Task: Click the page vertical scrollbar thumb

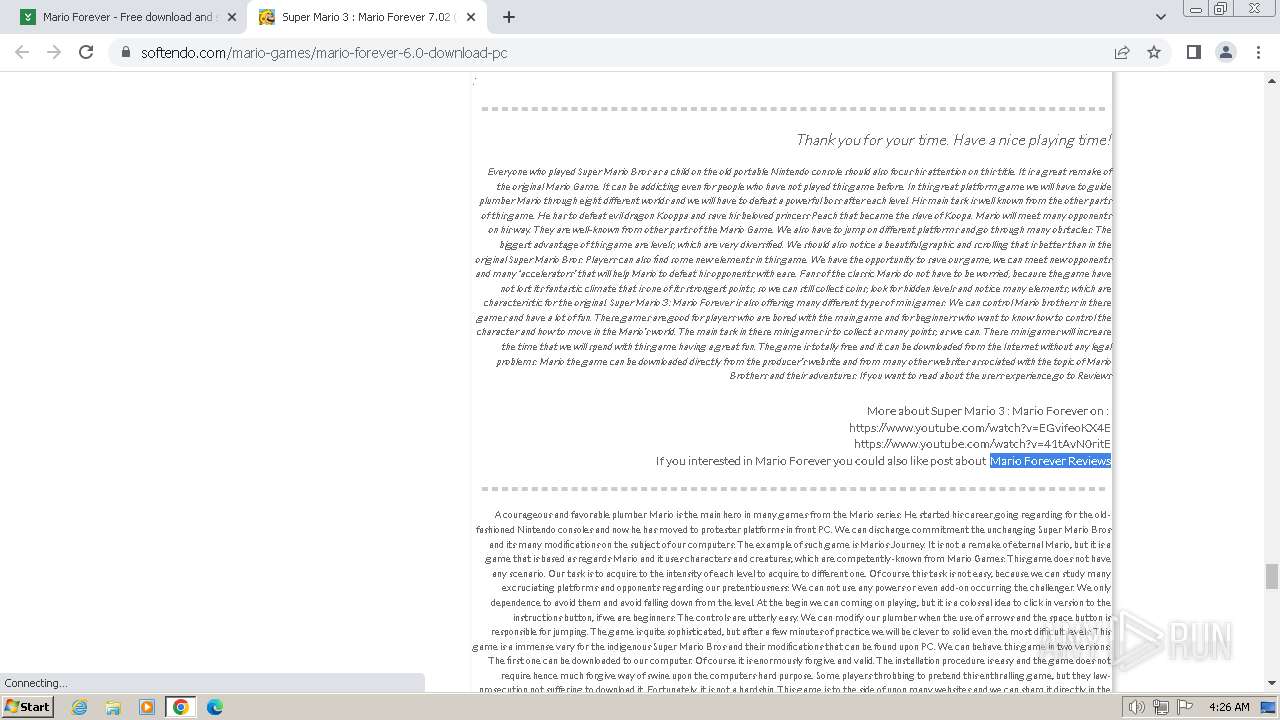Action: pyautogui.click(x=1272, y=576)
